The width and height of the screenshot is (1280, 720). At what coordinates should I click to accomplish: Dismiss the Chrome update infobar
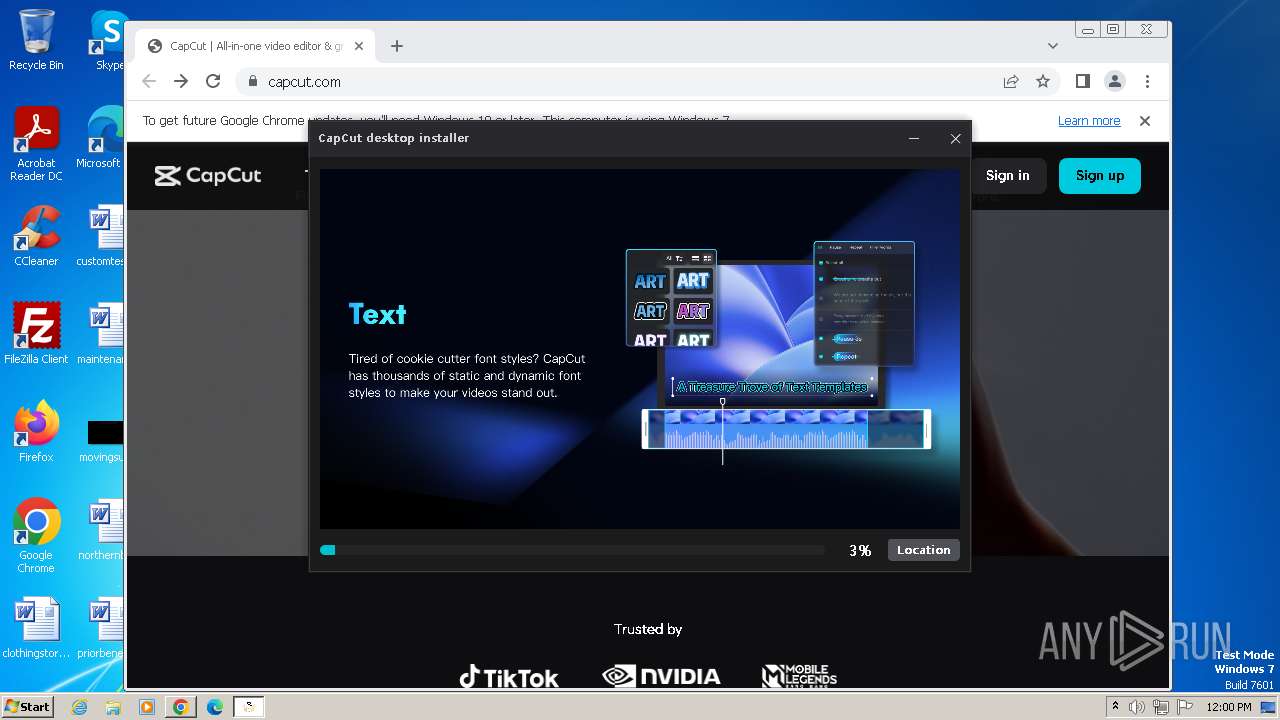pos(1145,121)
